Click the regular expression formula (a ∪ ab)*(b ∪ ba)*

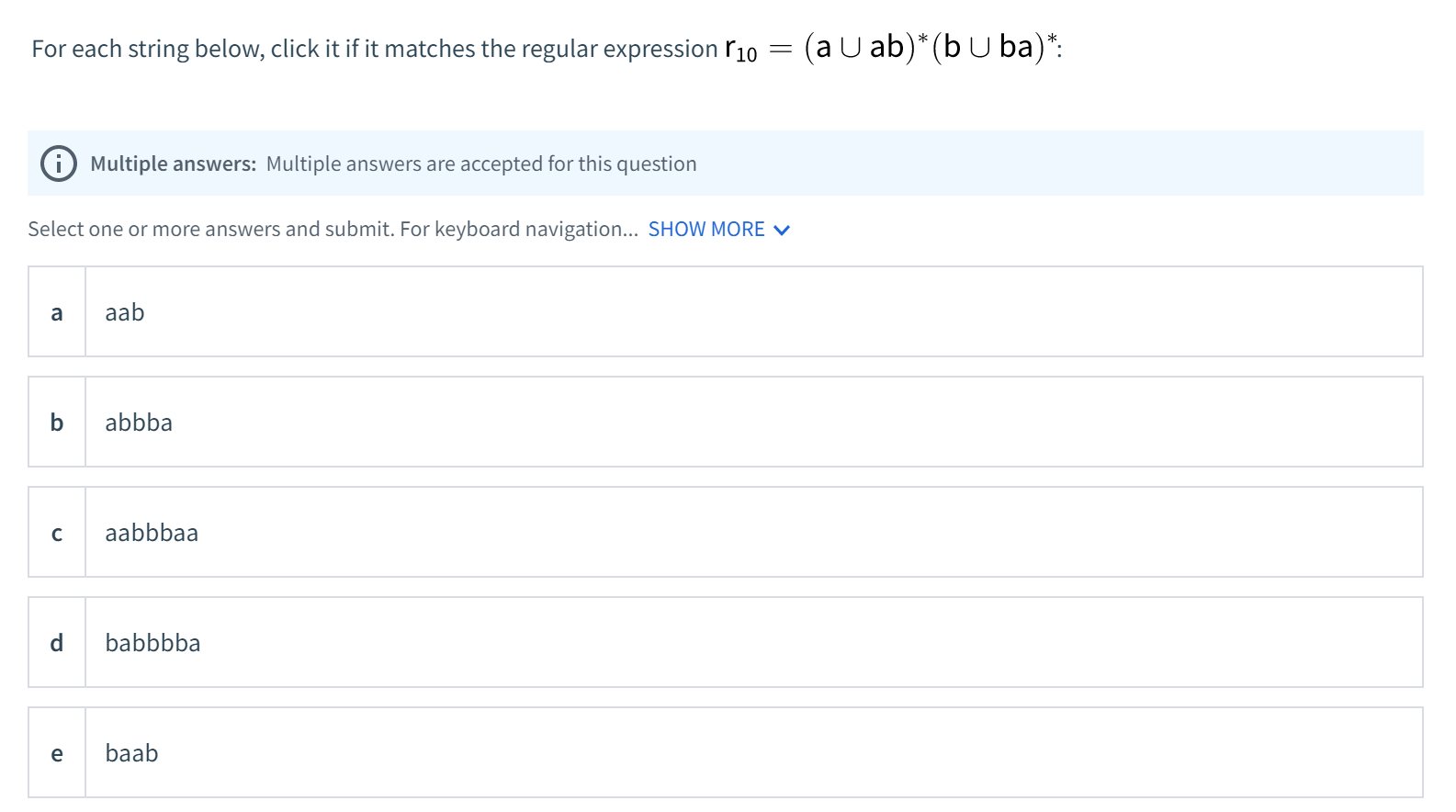tap(930, 46)
